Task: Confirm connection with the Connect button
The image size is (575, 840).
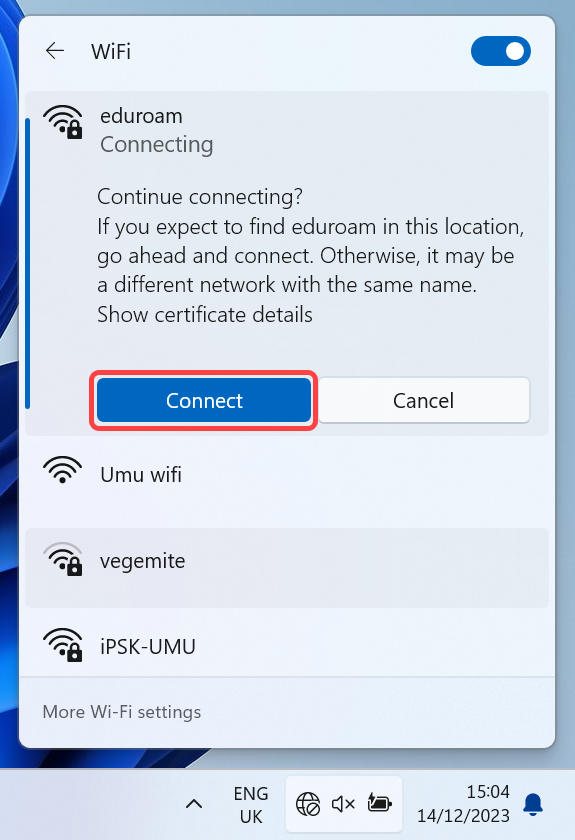Action: tap(204, 400)
